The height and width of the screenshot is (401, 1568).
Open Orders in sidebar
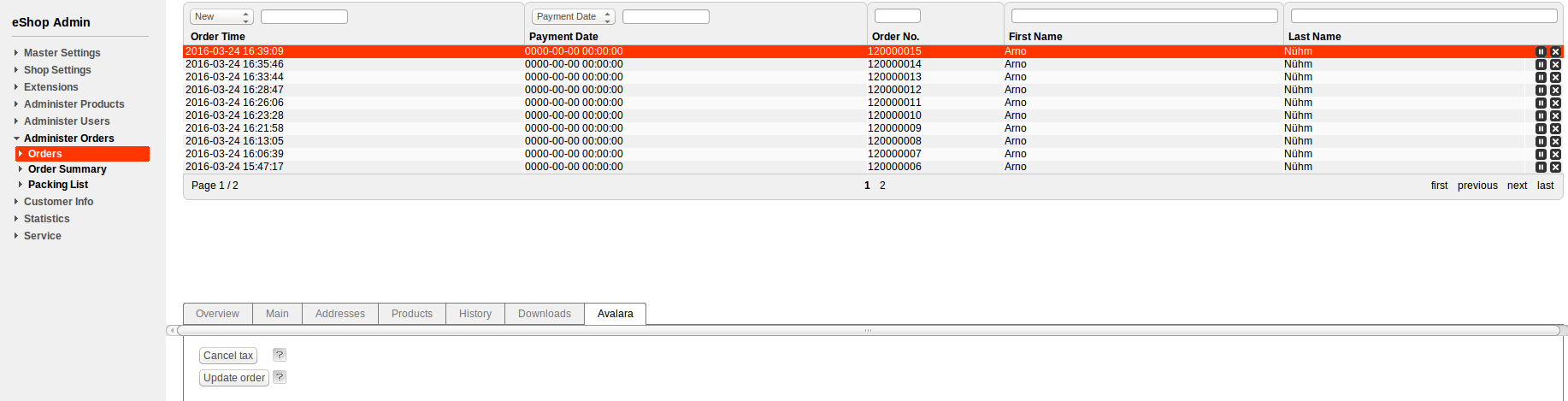83,154
